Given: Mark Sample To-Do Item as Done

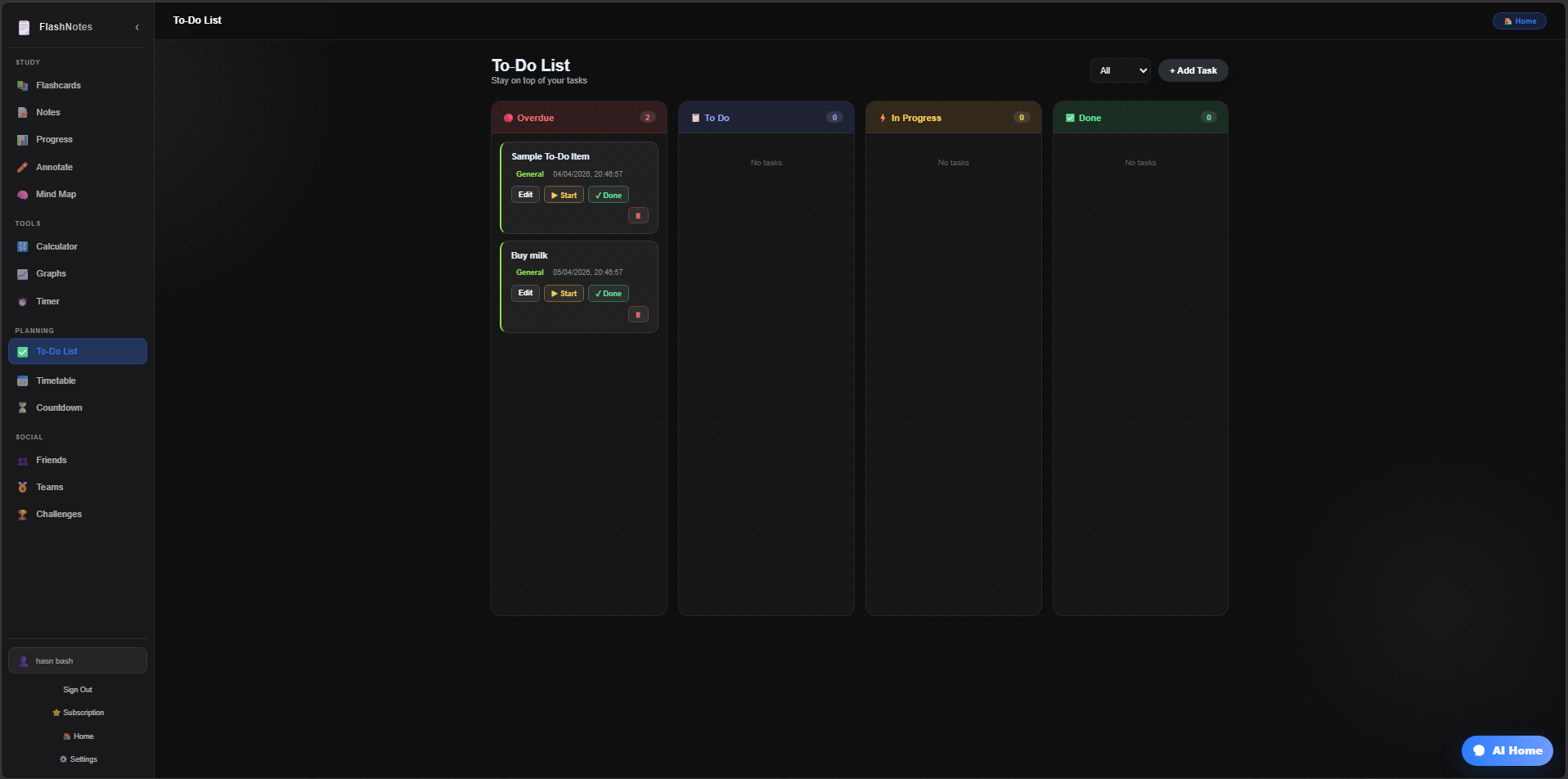Looking at the screenshot, I should (608, 195).
